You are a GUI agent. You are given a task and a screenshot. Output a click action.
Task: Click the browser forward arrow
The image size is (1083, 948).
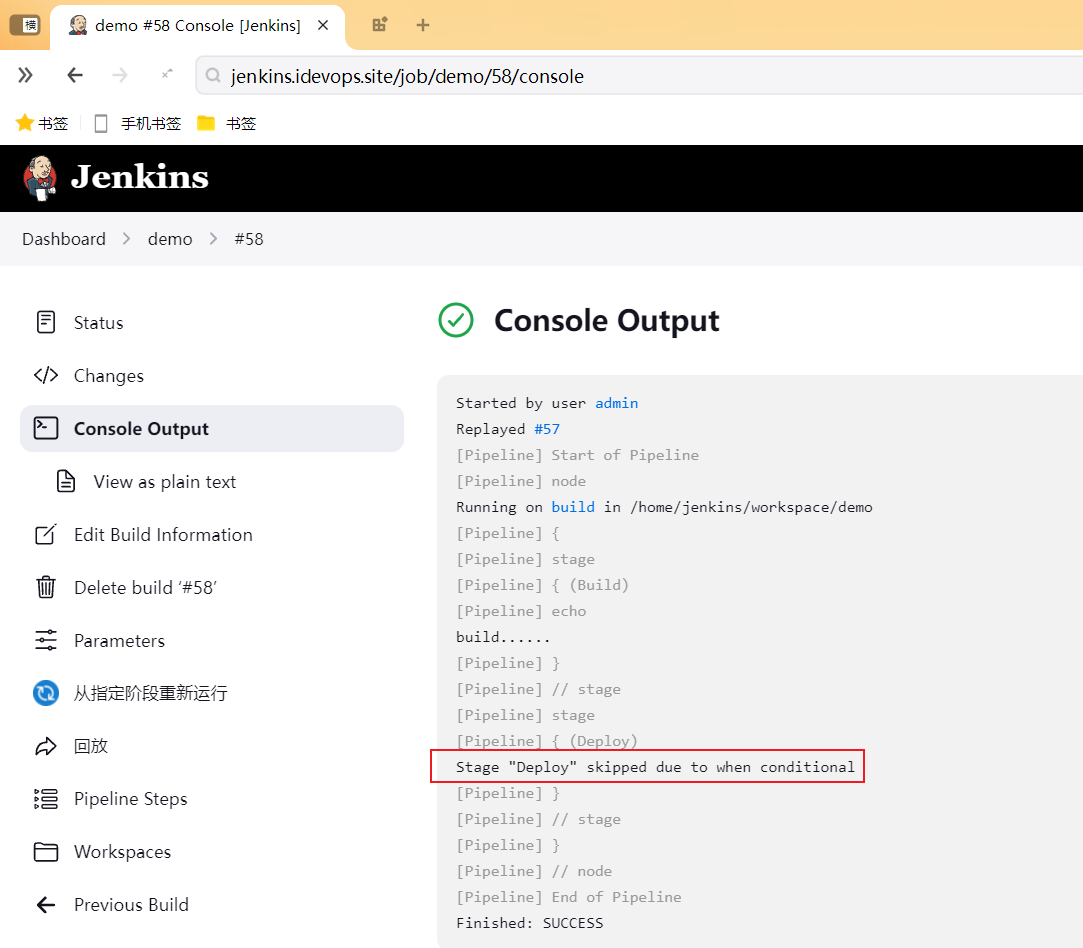120,75
